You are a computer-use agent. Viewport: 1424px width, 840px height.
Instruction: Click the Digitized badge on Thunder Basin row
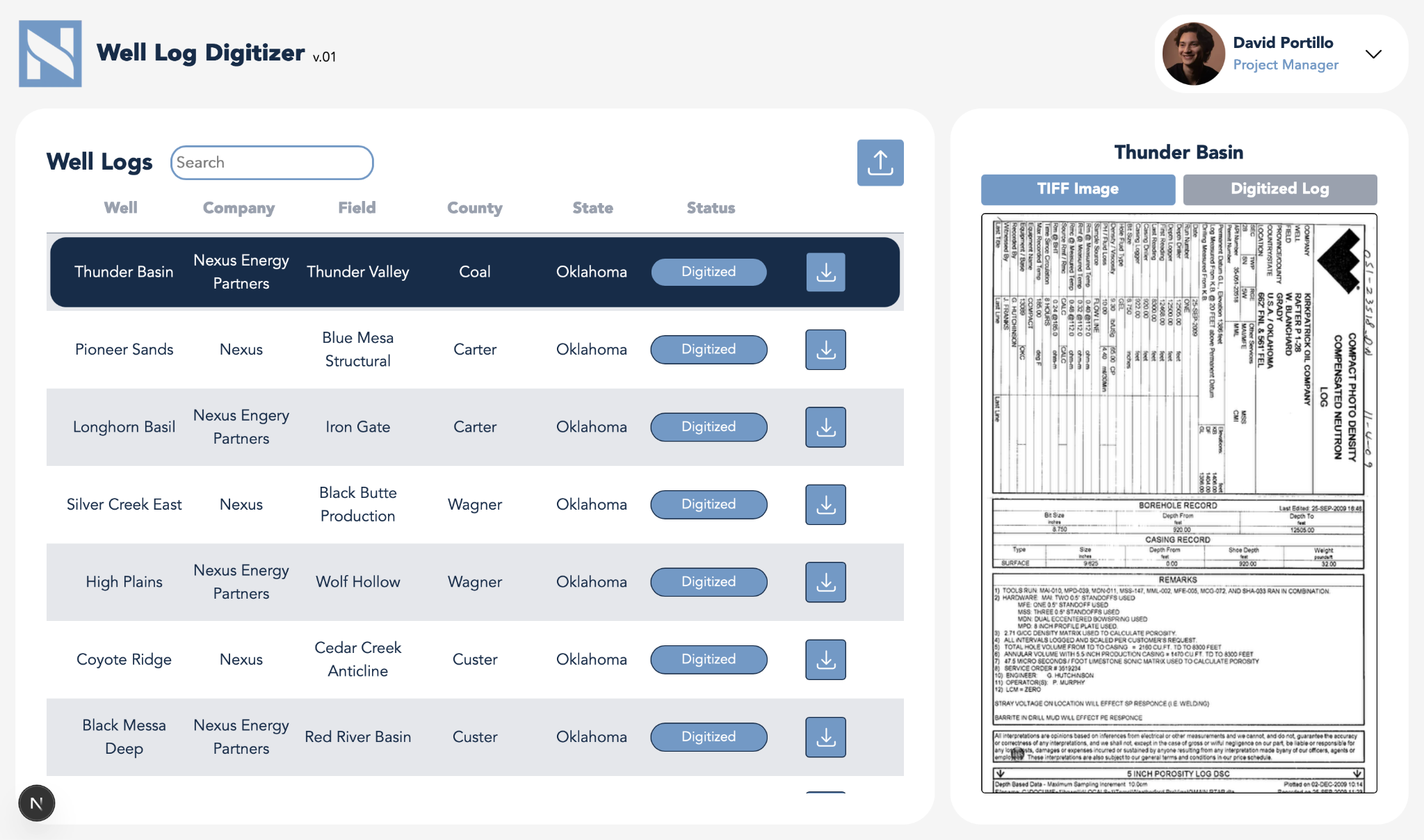[708, 272]
